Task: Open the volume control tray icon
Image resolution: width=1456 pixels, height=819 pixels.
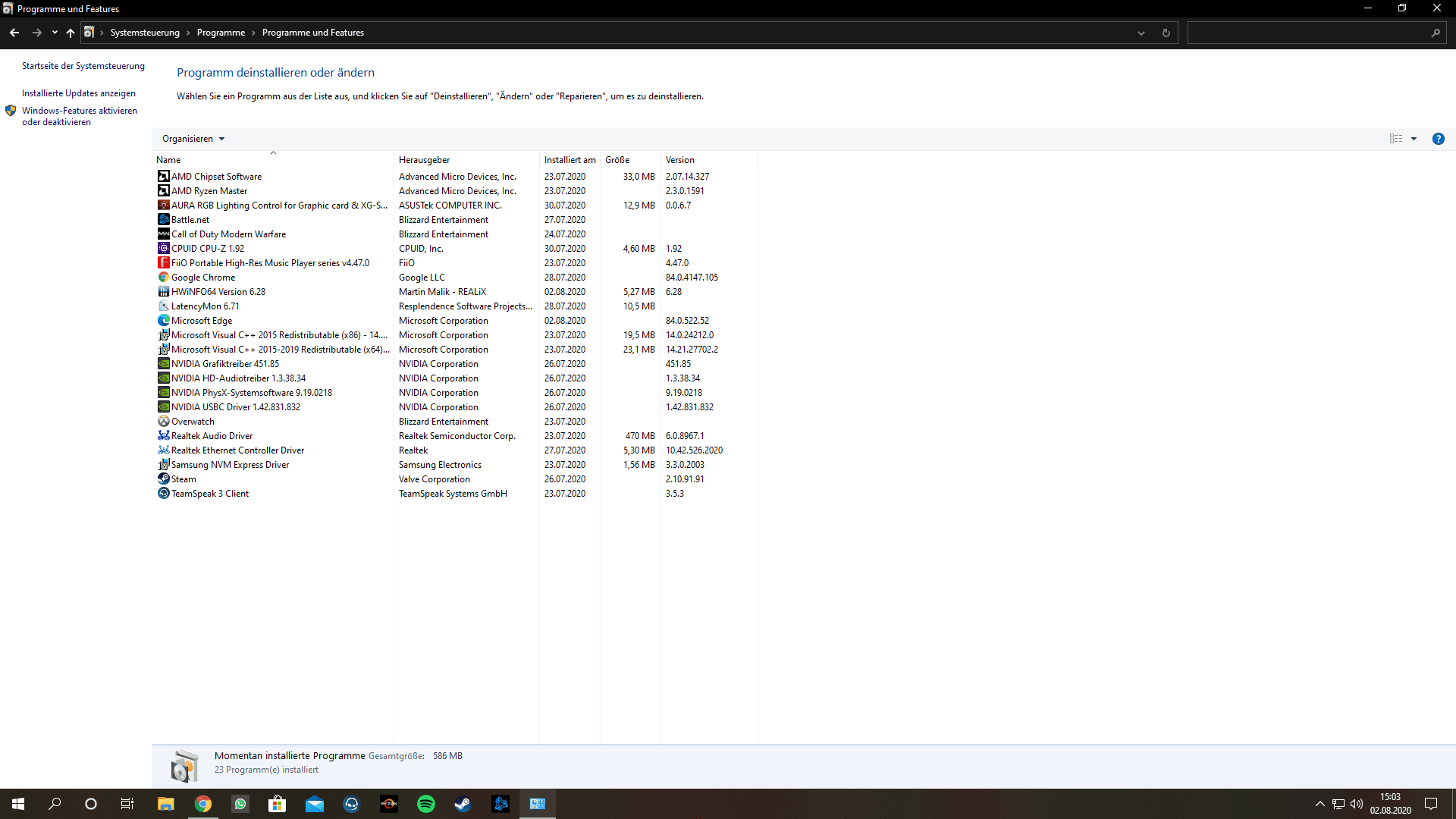Action: (1356, 804)
